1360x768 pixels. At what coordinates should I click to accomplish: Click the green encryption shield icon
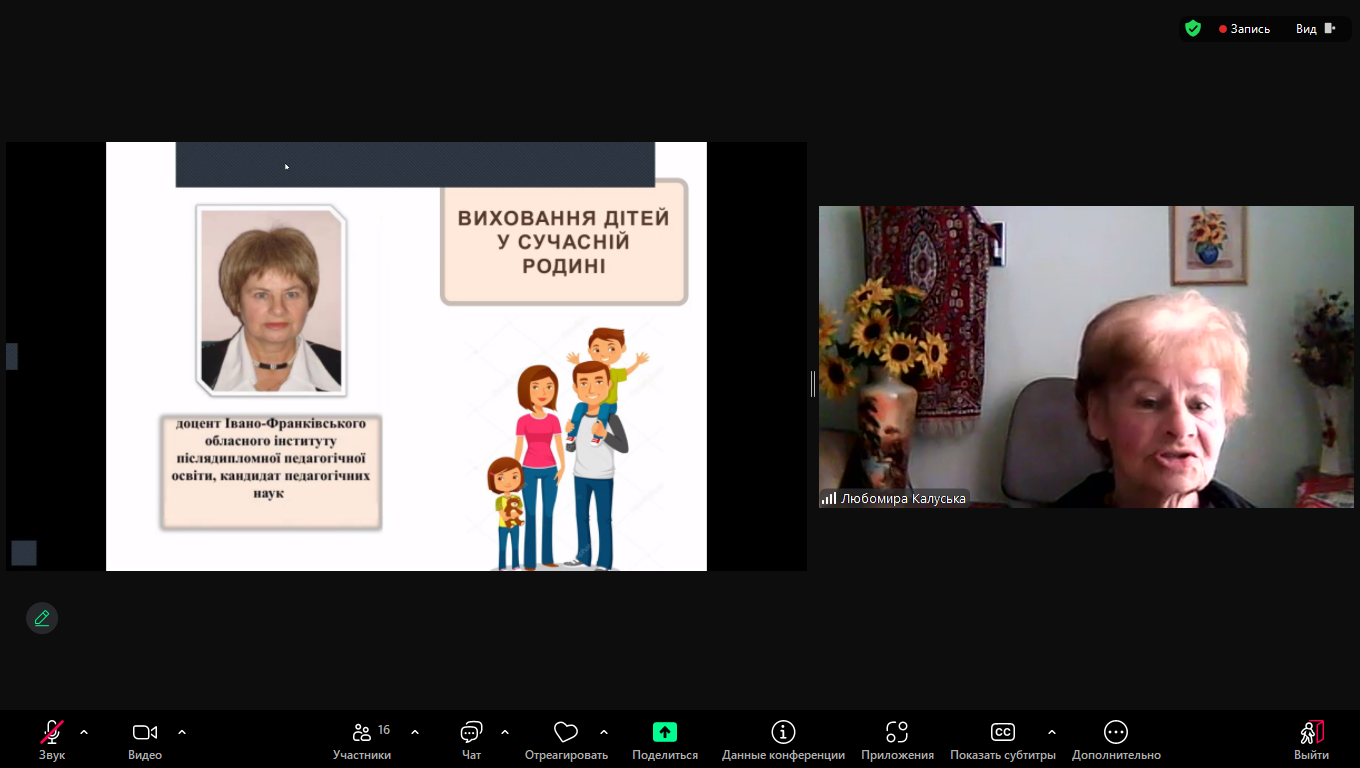[1193, 29]
